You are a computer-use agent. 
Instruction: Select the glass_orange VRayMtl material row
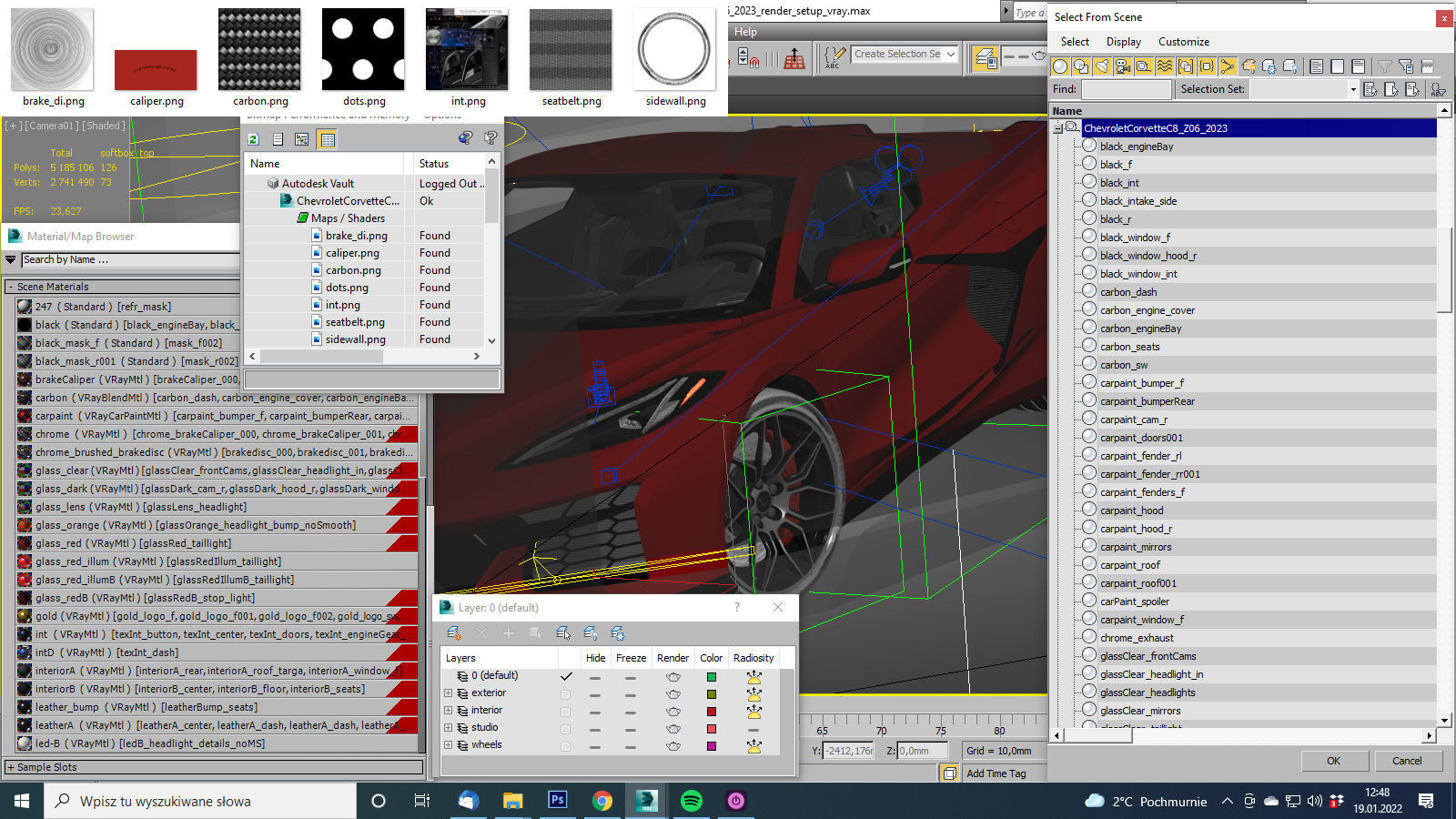217,525
